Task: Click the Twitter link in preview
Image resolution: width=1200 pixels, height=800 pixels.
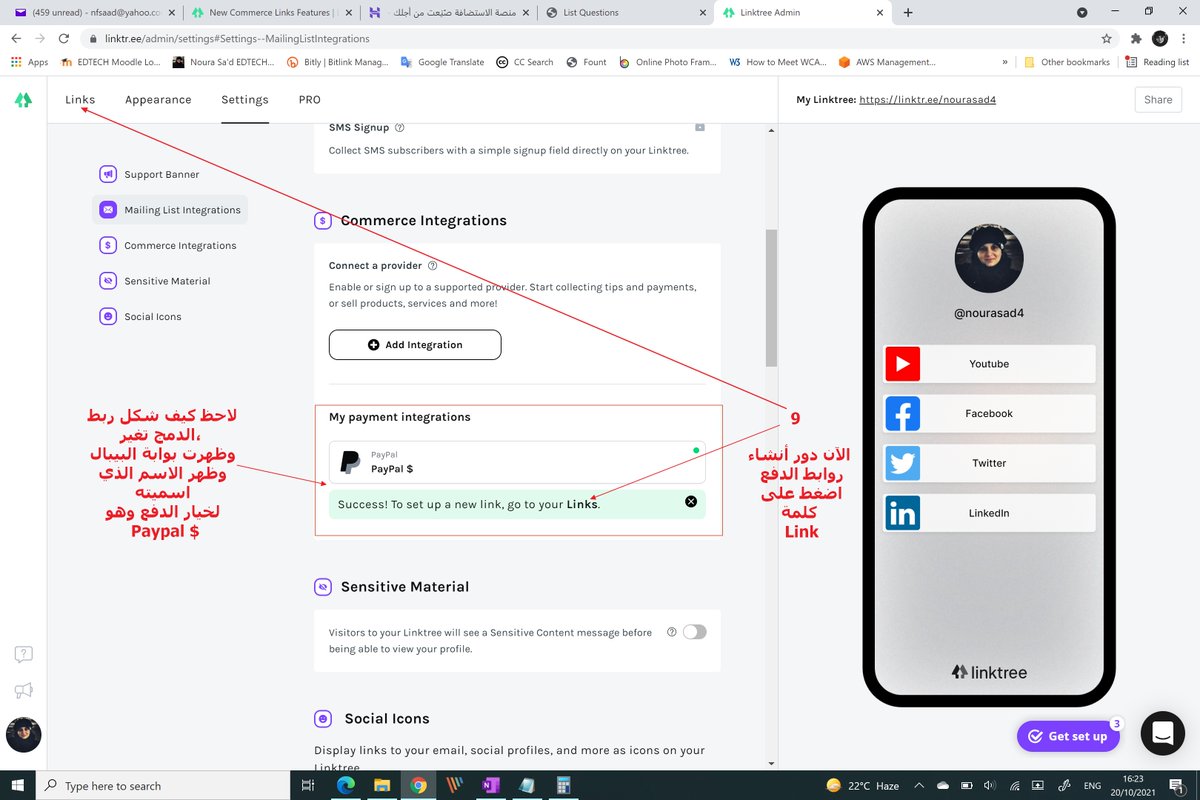Action: click(x=989, y=463)
